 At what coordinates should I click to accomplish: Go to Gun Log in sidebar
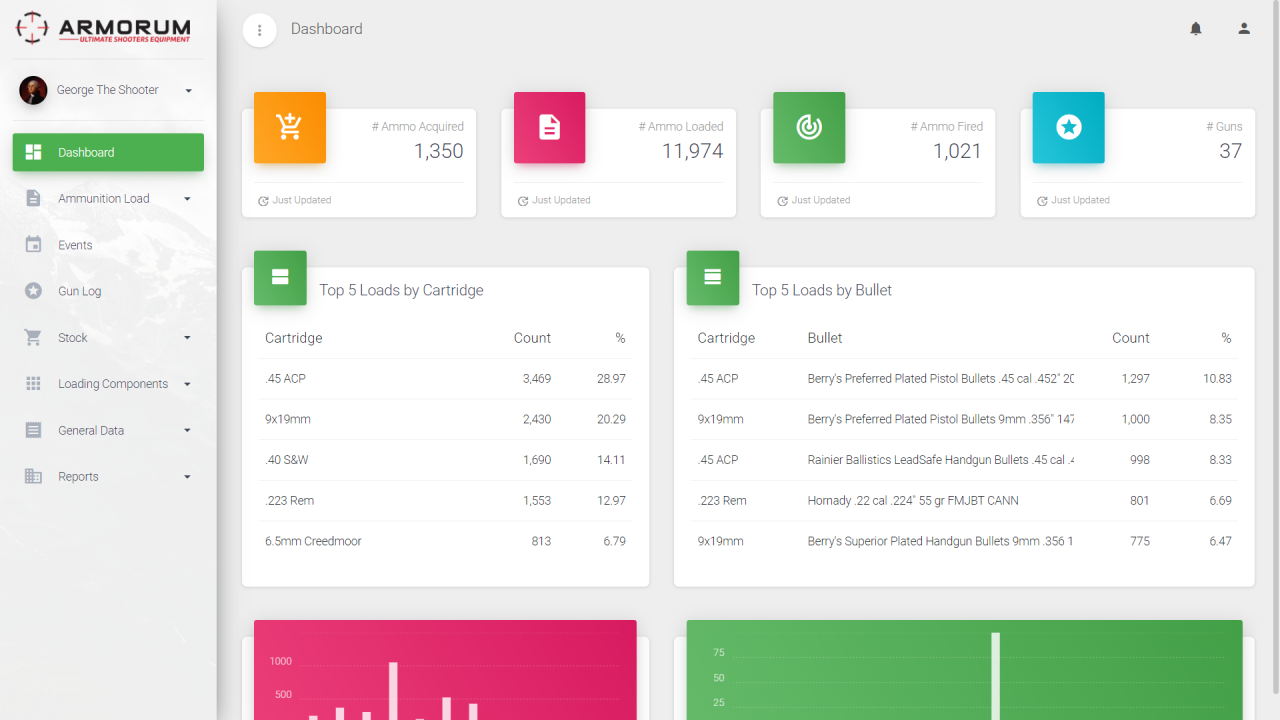click(x=80, y=291)
